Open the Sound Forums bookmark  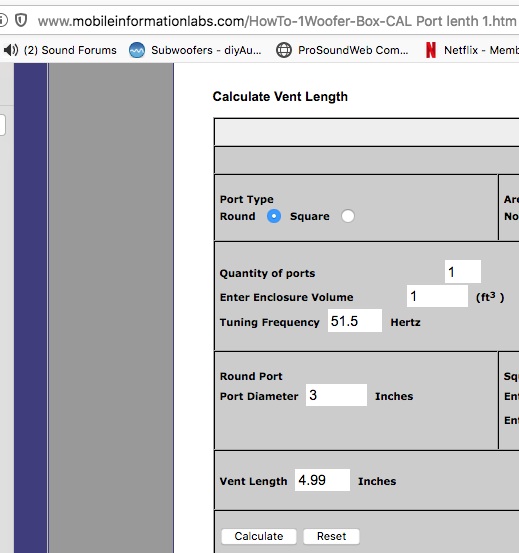point(60,50)
